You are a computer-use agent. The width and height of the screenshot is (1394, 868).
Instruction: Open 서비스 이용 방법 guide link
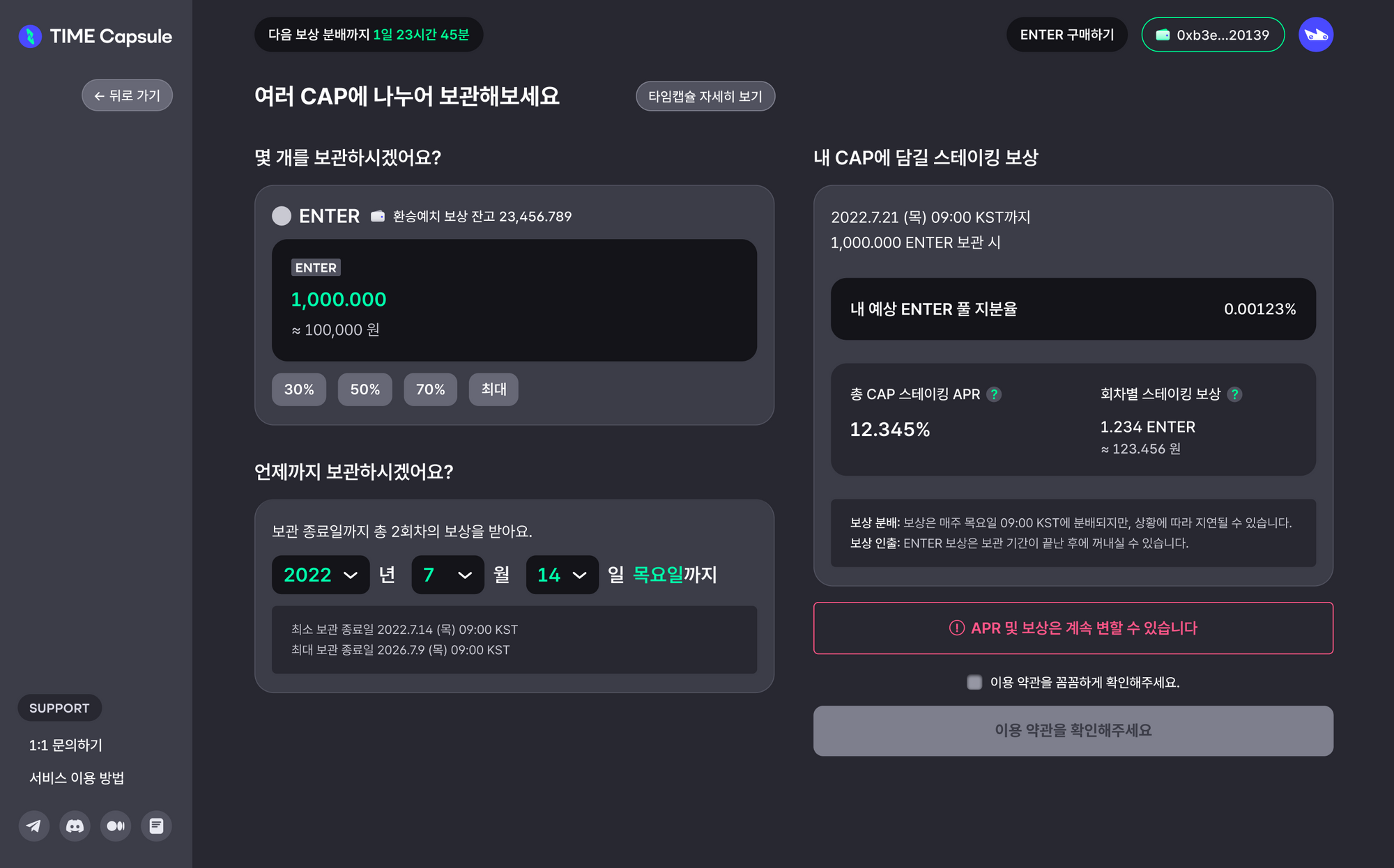pyautogui.click(x=77, y=778)
